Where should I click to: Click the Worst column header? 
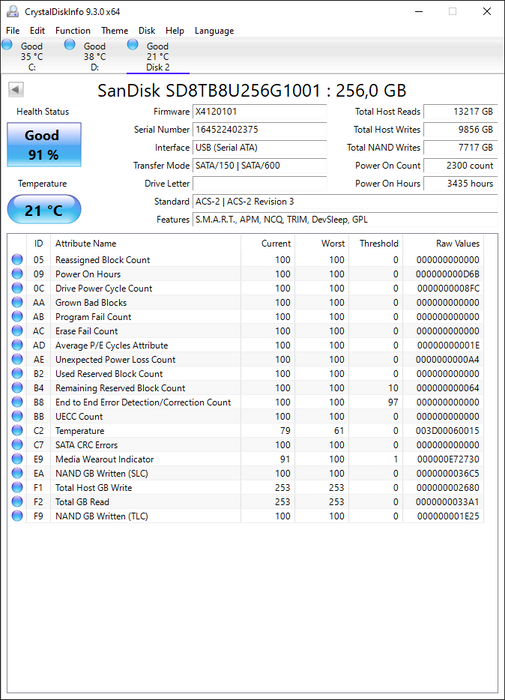coord(321,243)
